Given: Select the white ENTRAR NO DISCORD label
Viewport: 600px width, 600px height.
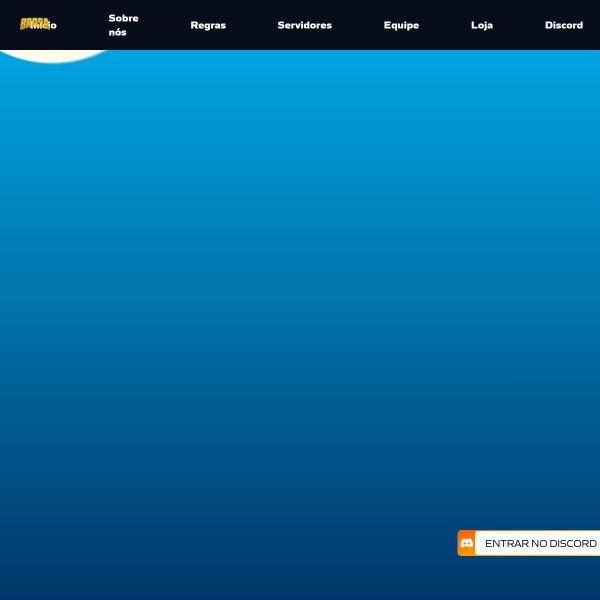Looking at the screenshot, I should [x=541, y=543].
